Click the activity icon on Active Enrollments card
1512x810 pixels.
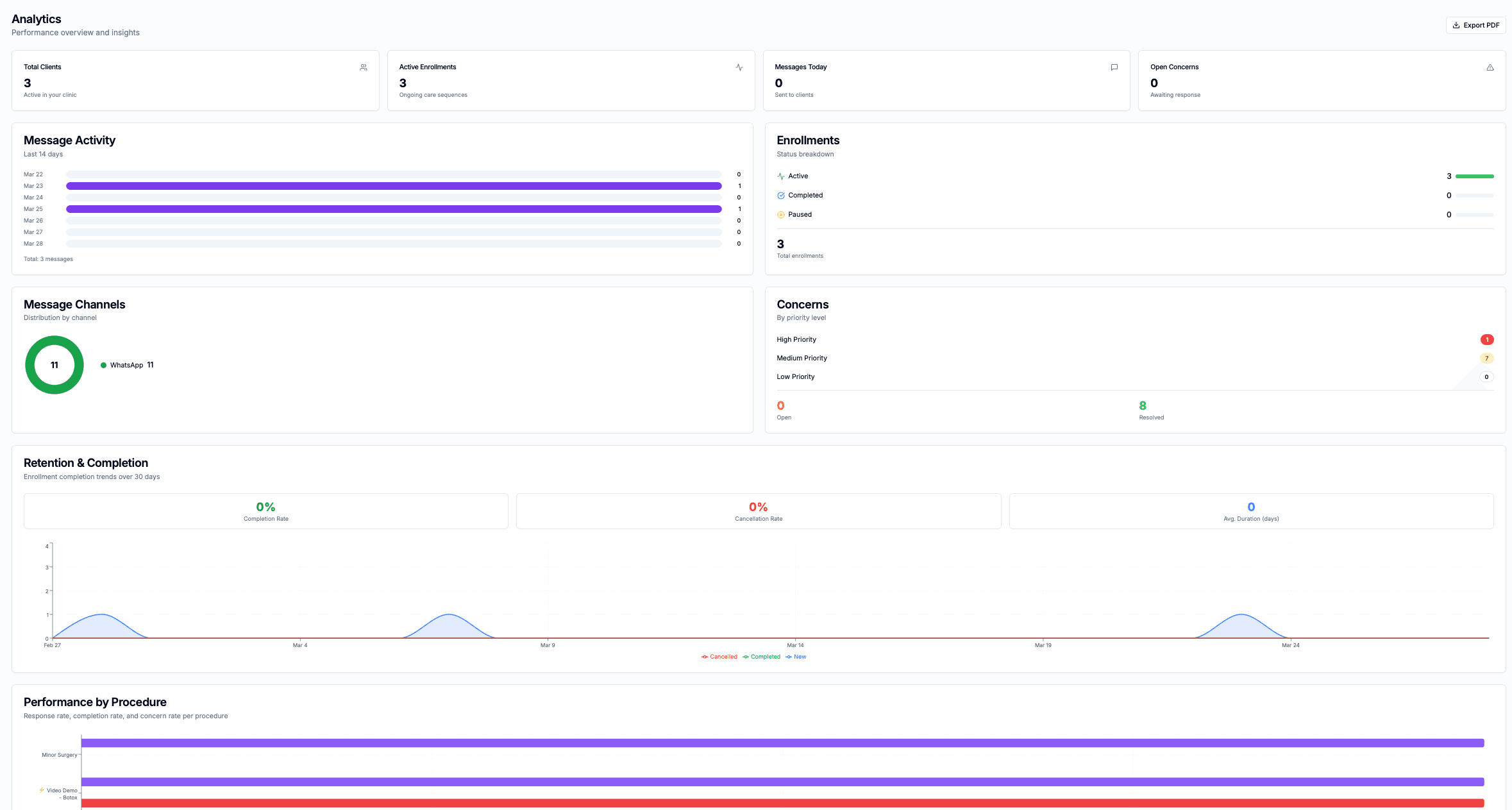pyautogui.click(x=739, y=67)
